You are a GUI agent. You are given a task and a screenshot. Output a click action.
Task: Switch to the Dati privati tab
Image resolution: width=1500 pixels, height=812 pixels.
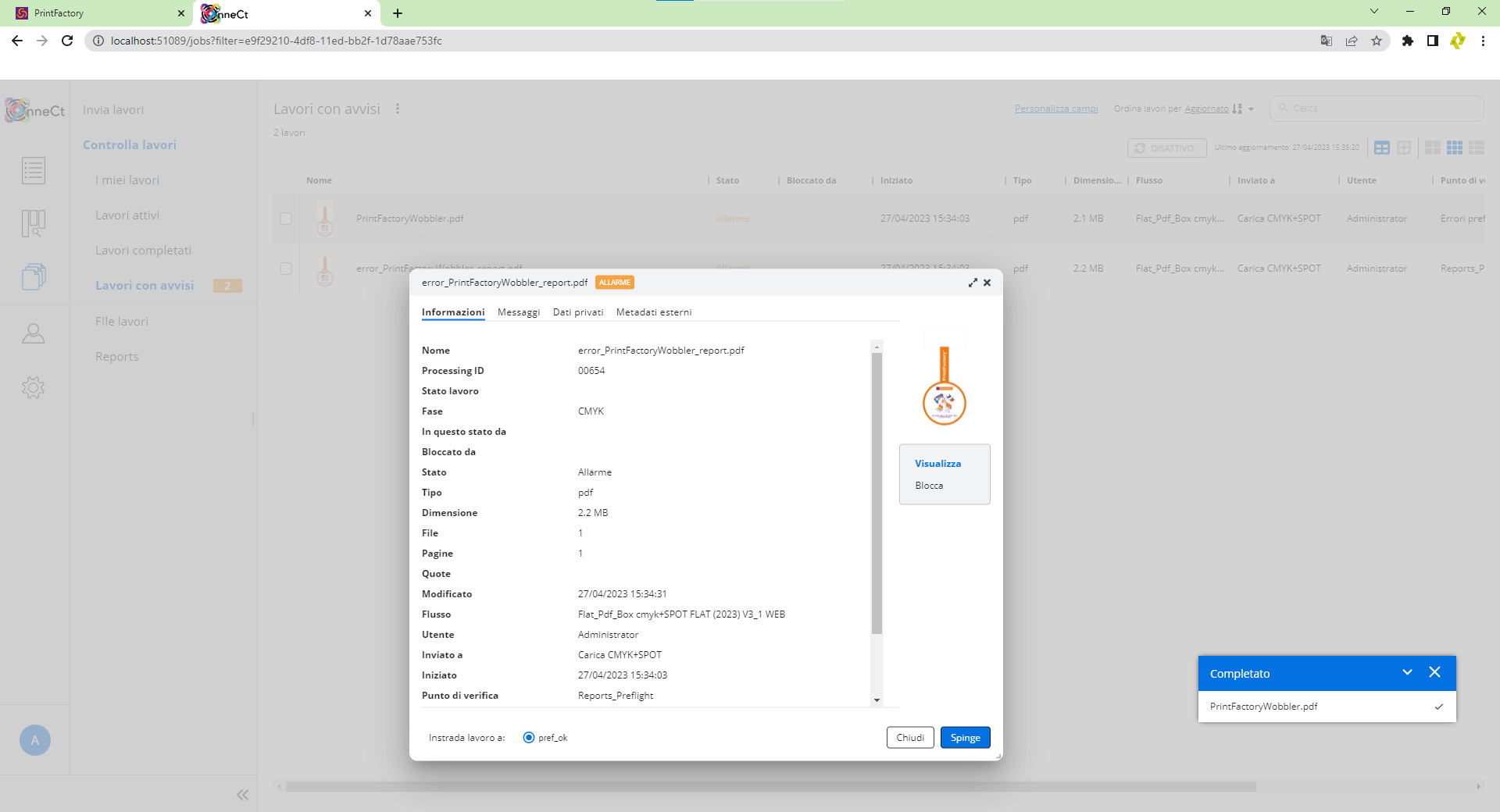click(x=578, y=312)
